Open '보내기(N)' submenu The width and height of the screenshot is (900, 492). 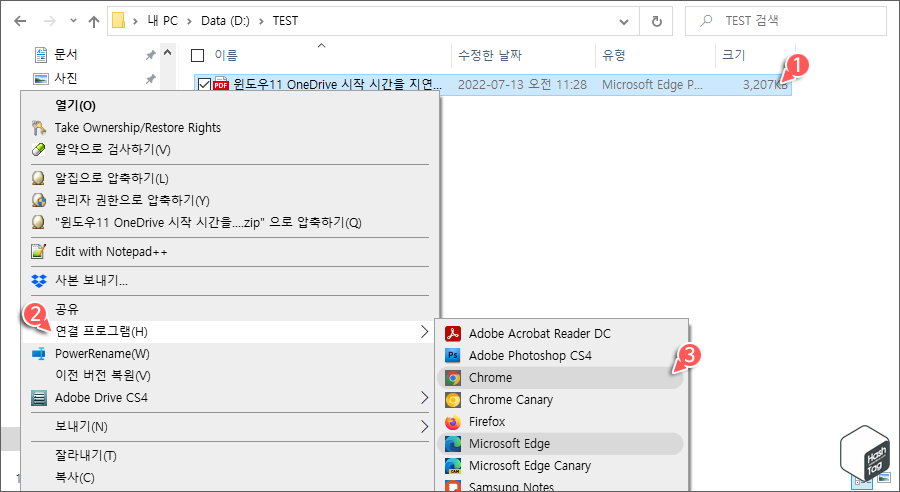tap(230, 427)
